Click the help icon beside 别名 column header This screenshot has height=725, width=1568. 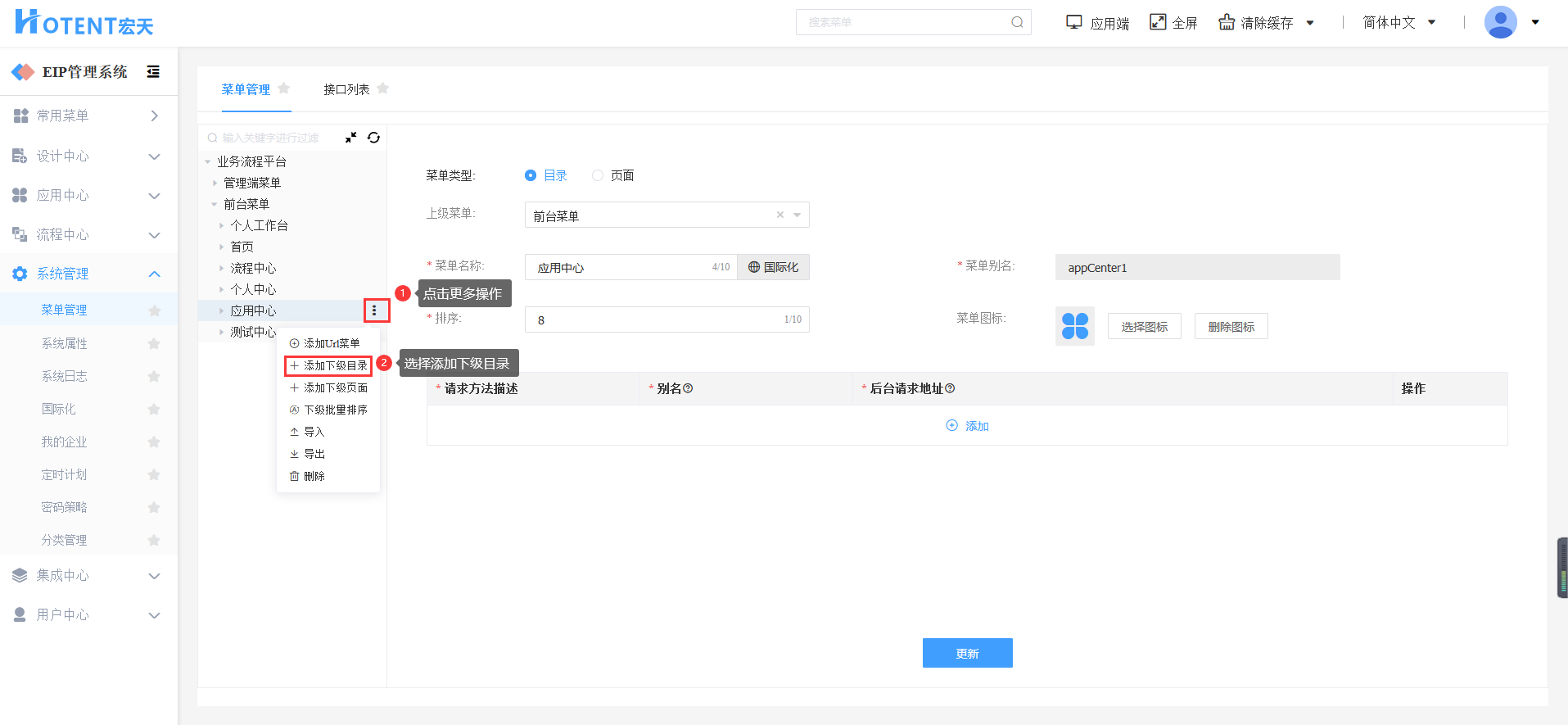(x=688, y=388)
